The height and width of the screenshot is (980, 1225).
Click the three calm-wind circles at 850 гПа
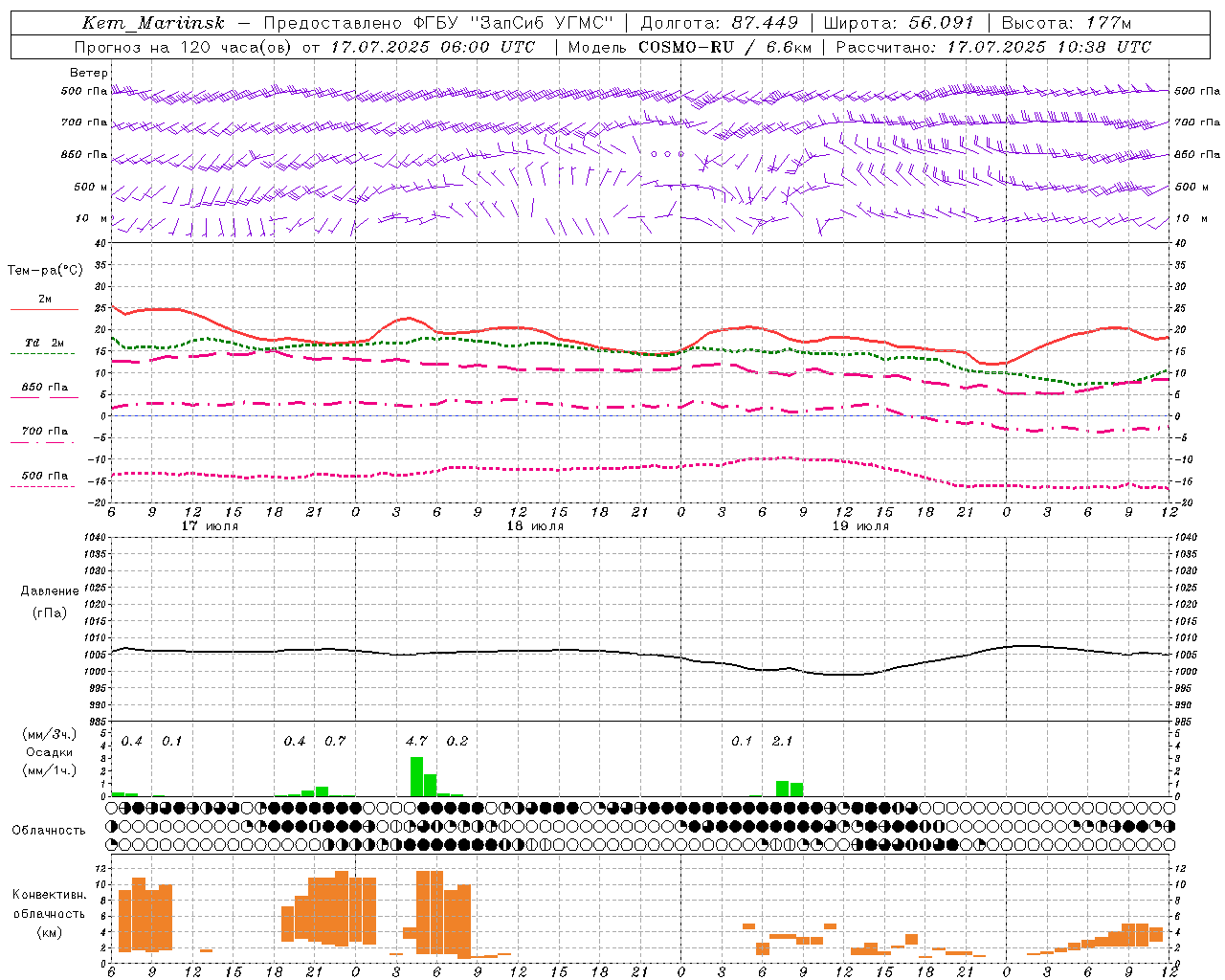pos(667,153)
